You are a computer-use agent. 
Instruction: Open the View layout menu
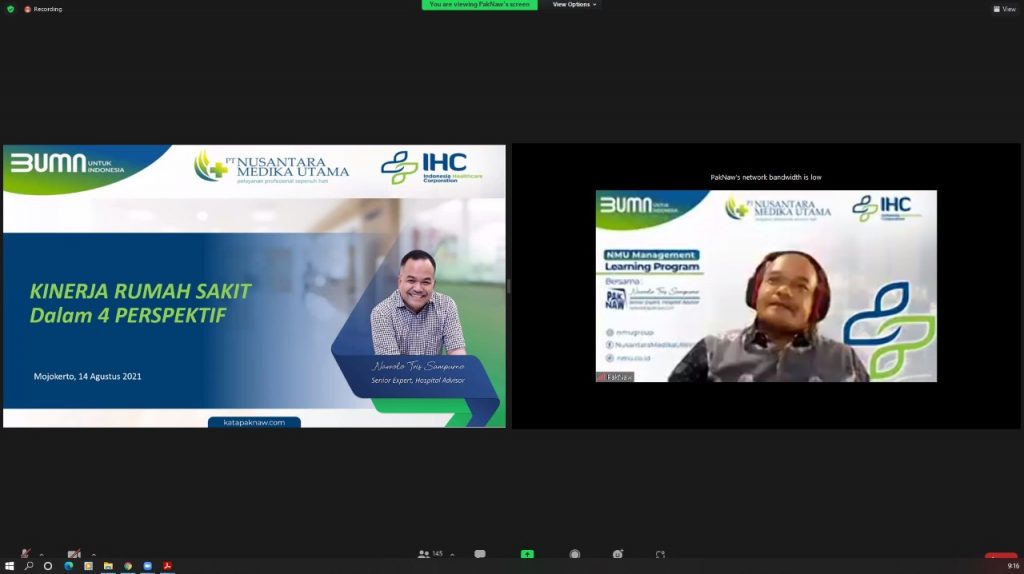pyautogui.click(x=1004, y=9)
